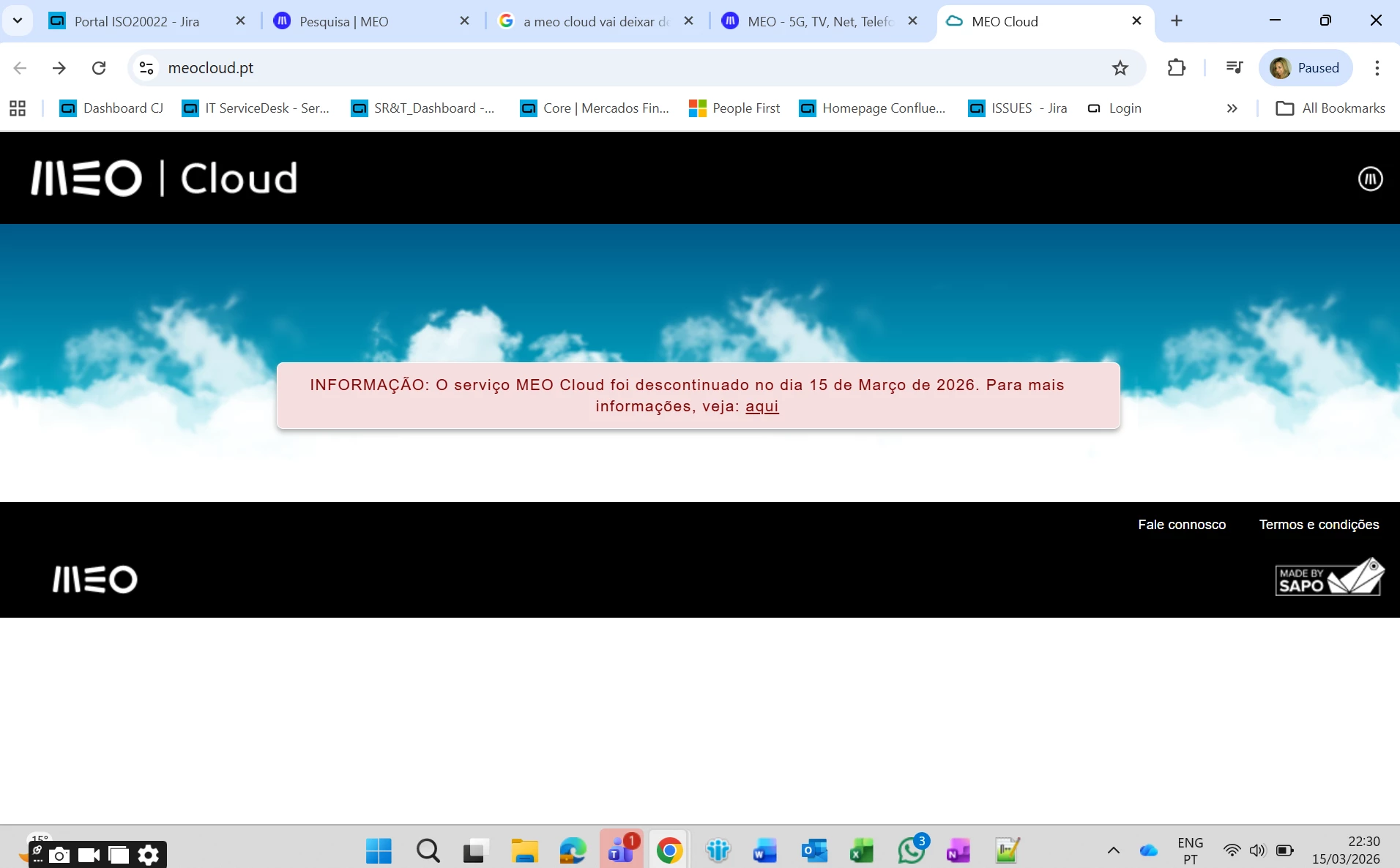Open Windows taskbar search

pyautogui.click(x=428, y=850)
